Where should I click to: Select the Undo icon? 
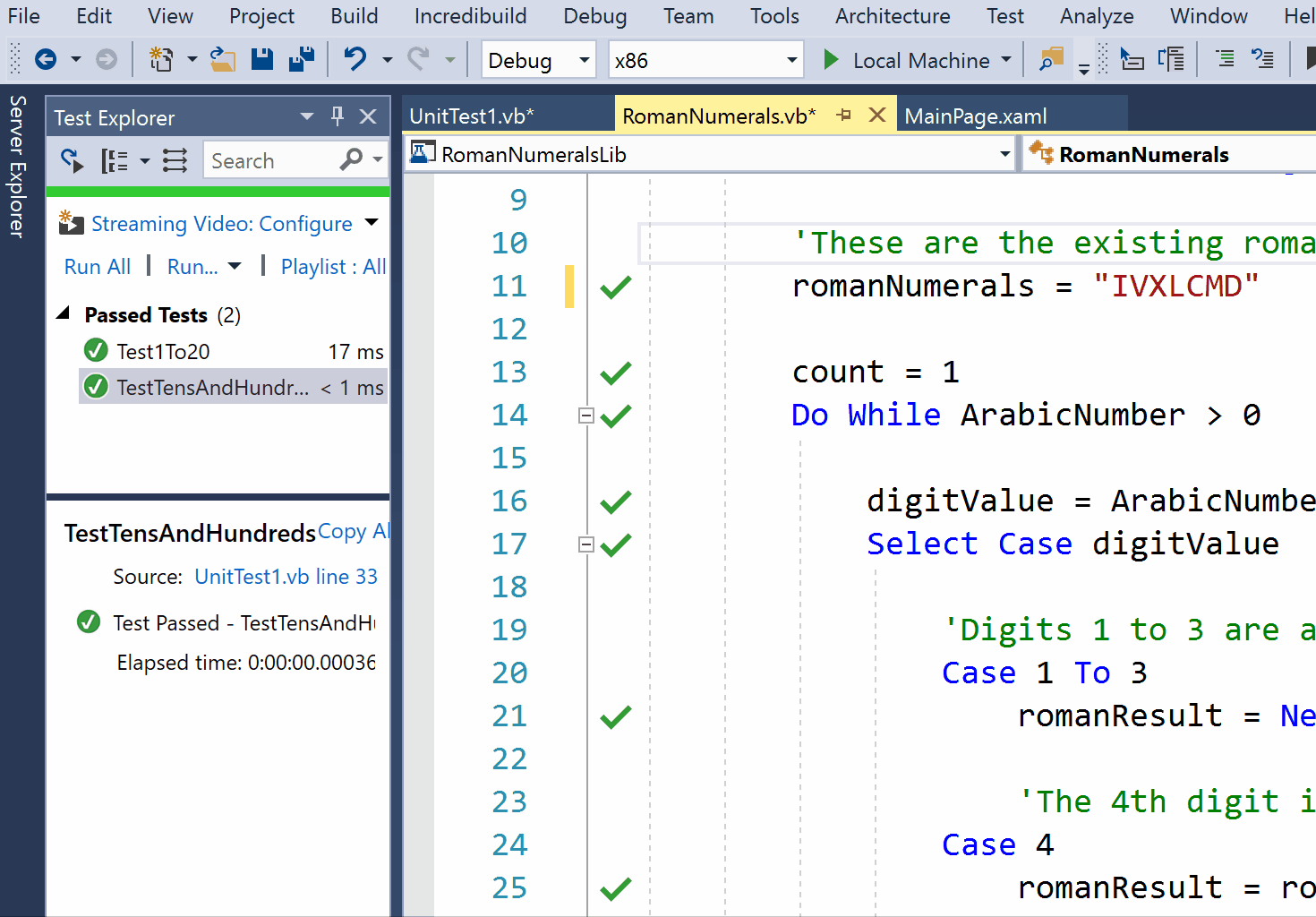click(355, 59)
